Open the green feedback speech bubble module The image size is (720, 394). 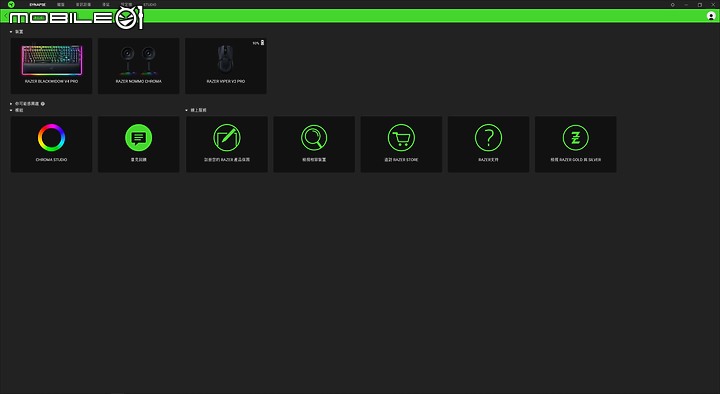(139, 144)
